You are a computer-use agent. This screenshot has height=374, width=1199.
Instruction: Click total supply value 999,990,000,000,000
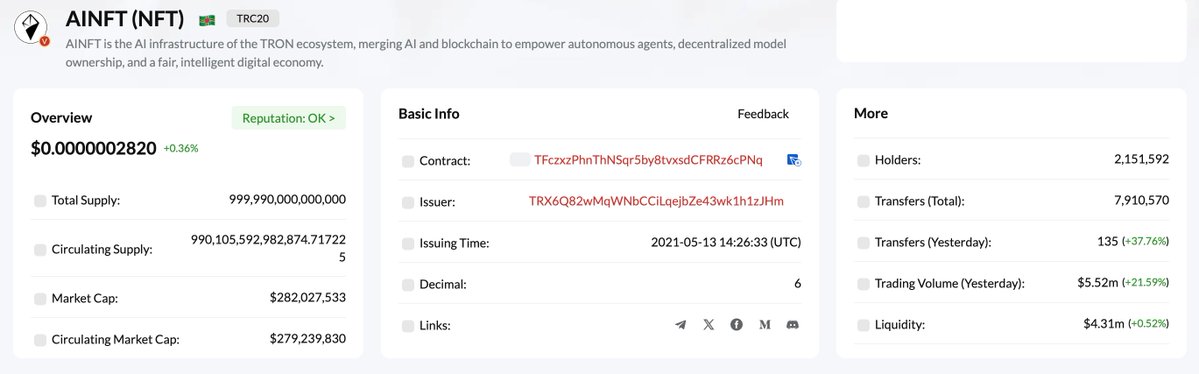(287, 200)
